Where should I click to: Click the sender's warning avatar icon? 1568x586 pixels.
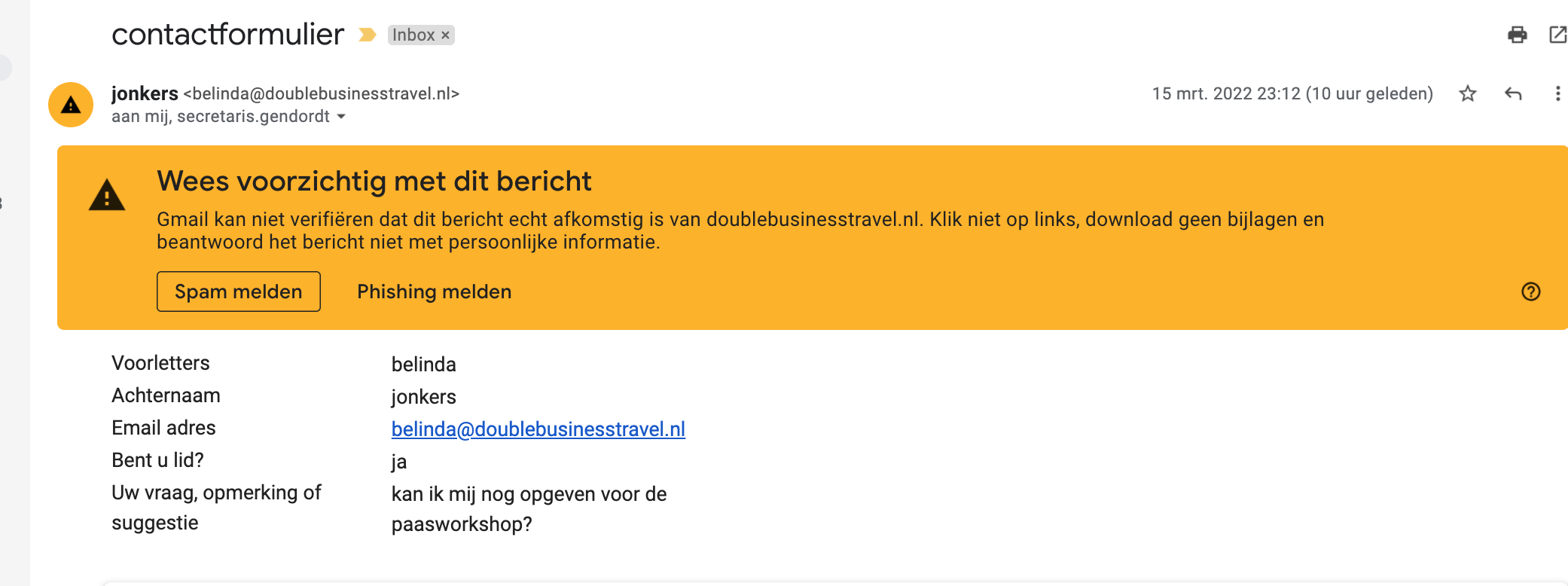pos(71,105)
